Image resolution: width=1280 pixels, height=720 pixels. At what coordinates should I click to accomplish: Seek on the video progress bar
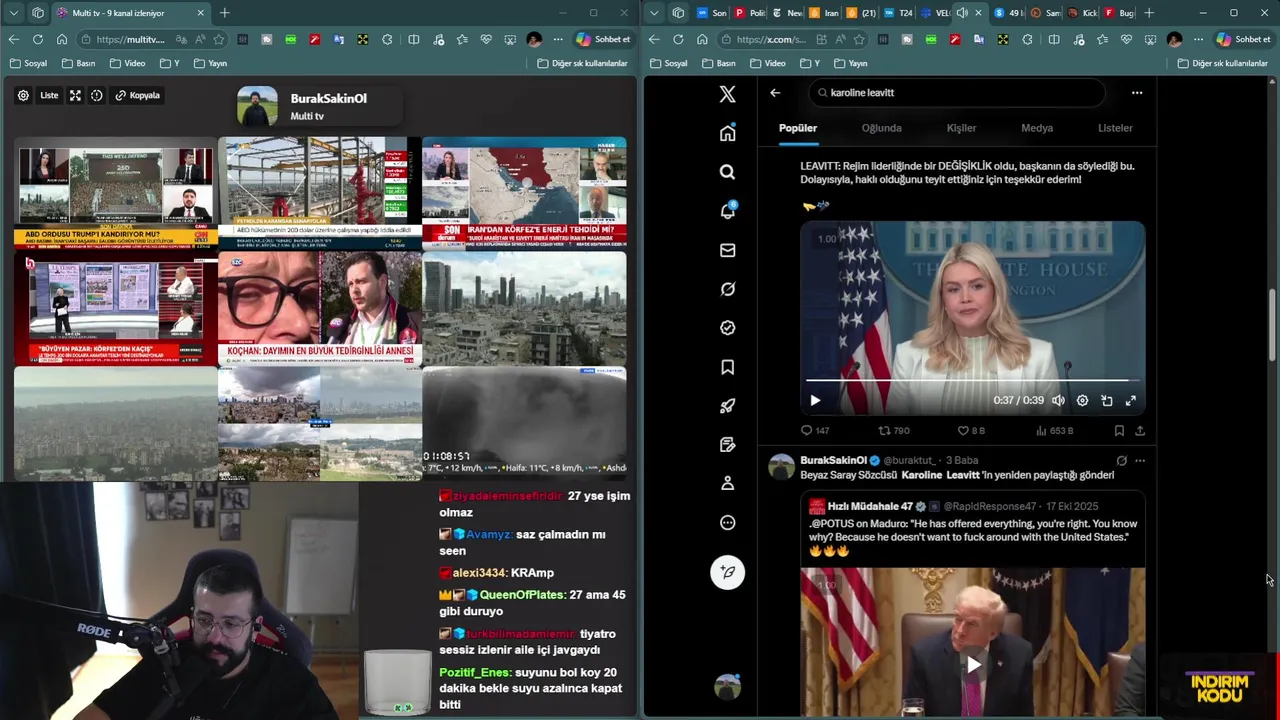coord(972,380)
